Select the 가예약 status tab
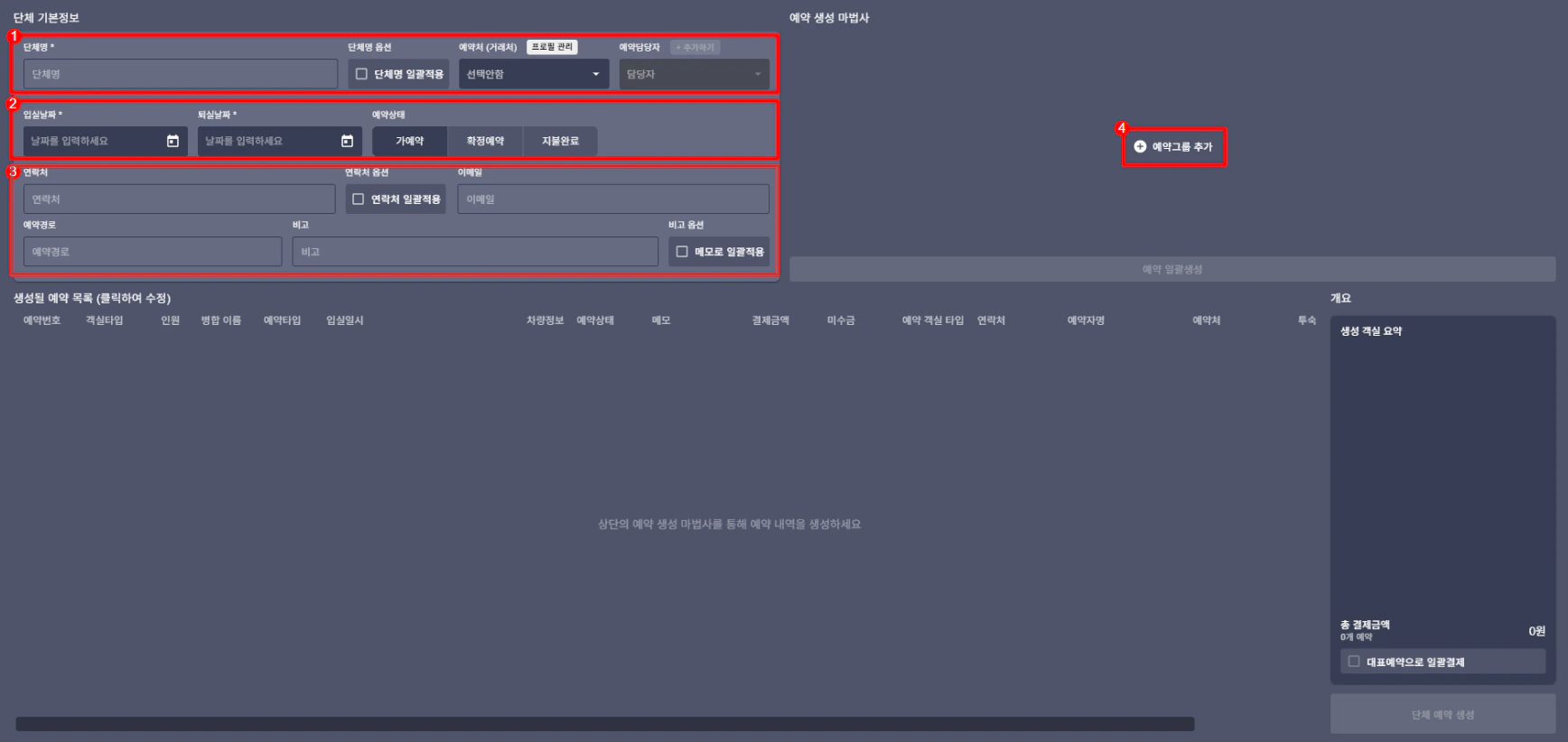 point(409,141)
